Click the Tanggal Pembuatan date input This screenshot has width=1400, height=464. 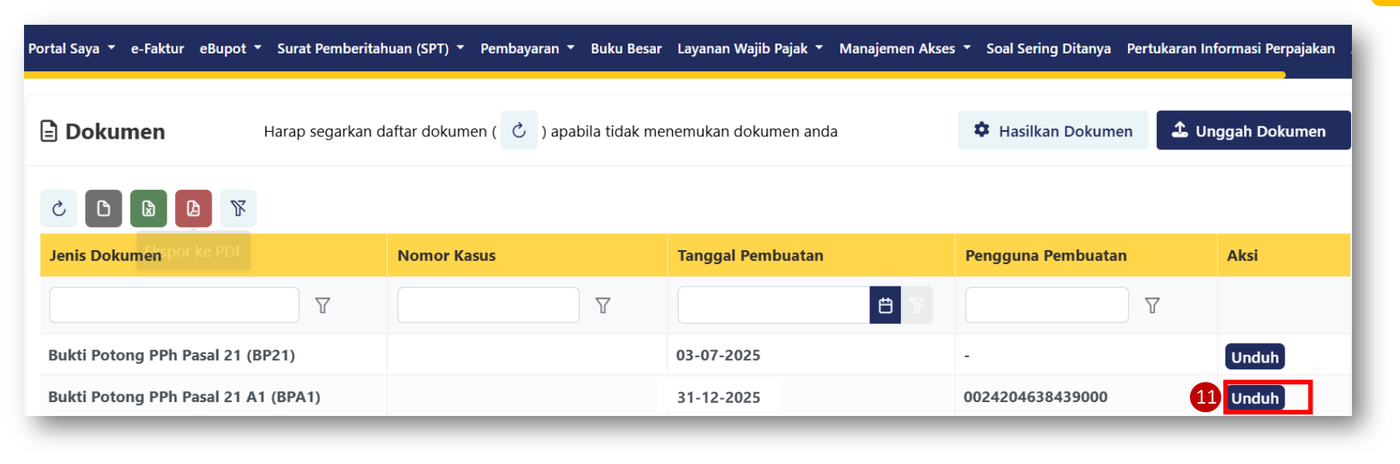coord(774,305)
